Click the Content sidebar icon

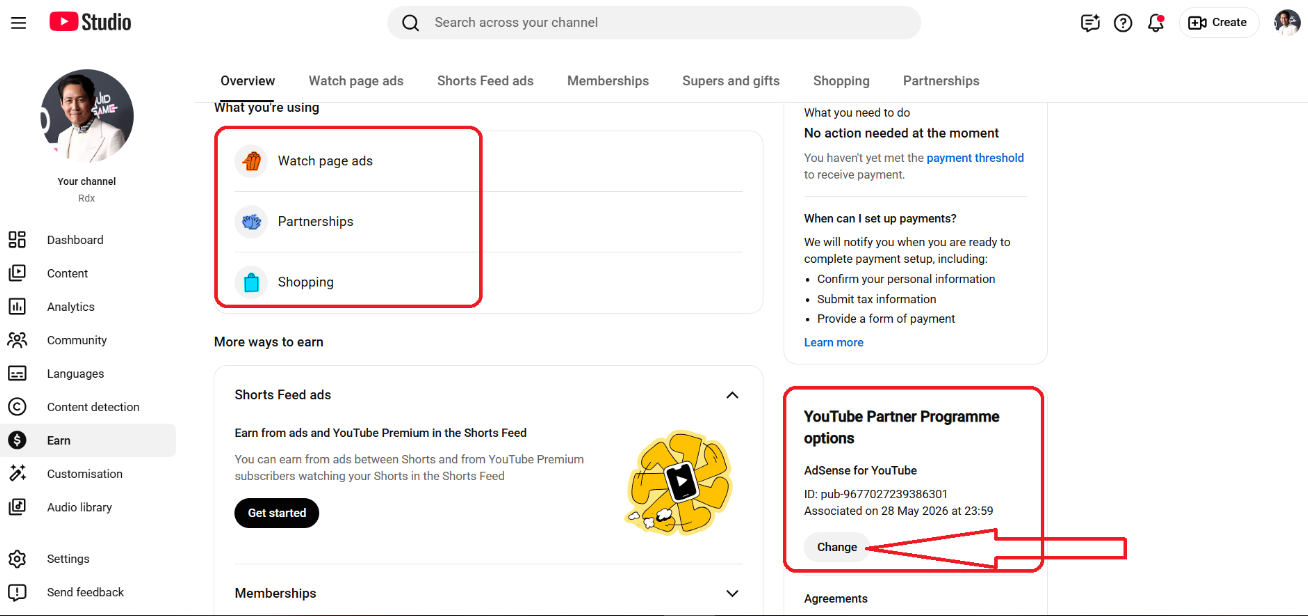click(x=17, y=273)
